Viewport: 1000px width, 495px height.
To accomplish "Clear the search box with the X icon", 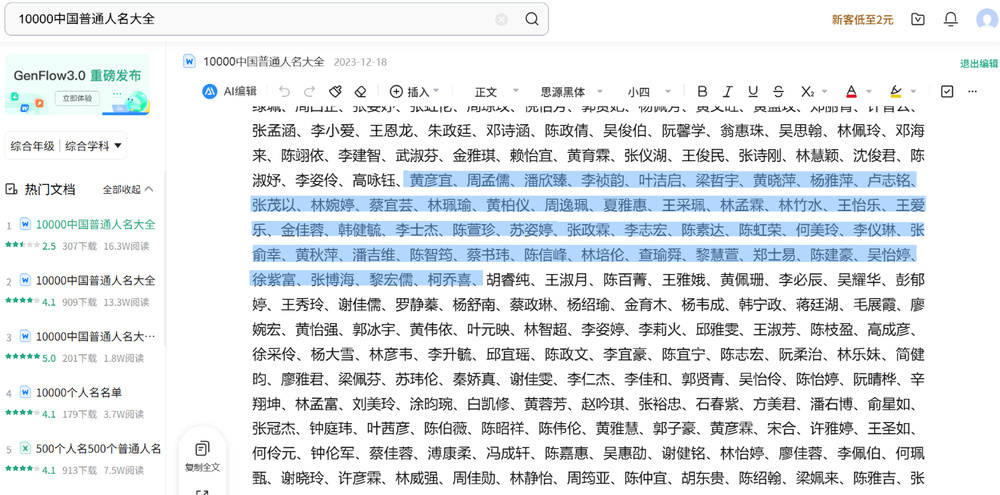I will tap(501, 19).
